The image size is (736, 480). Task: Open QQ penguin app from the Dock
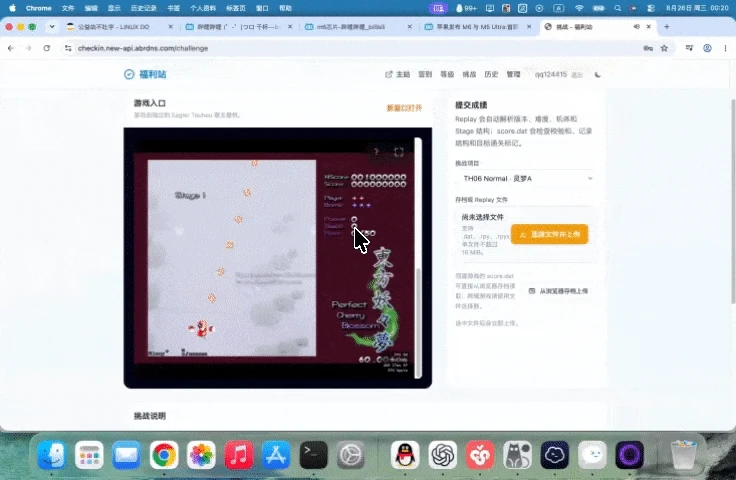[x=405, y=455]
